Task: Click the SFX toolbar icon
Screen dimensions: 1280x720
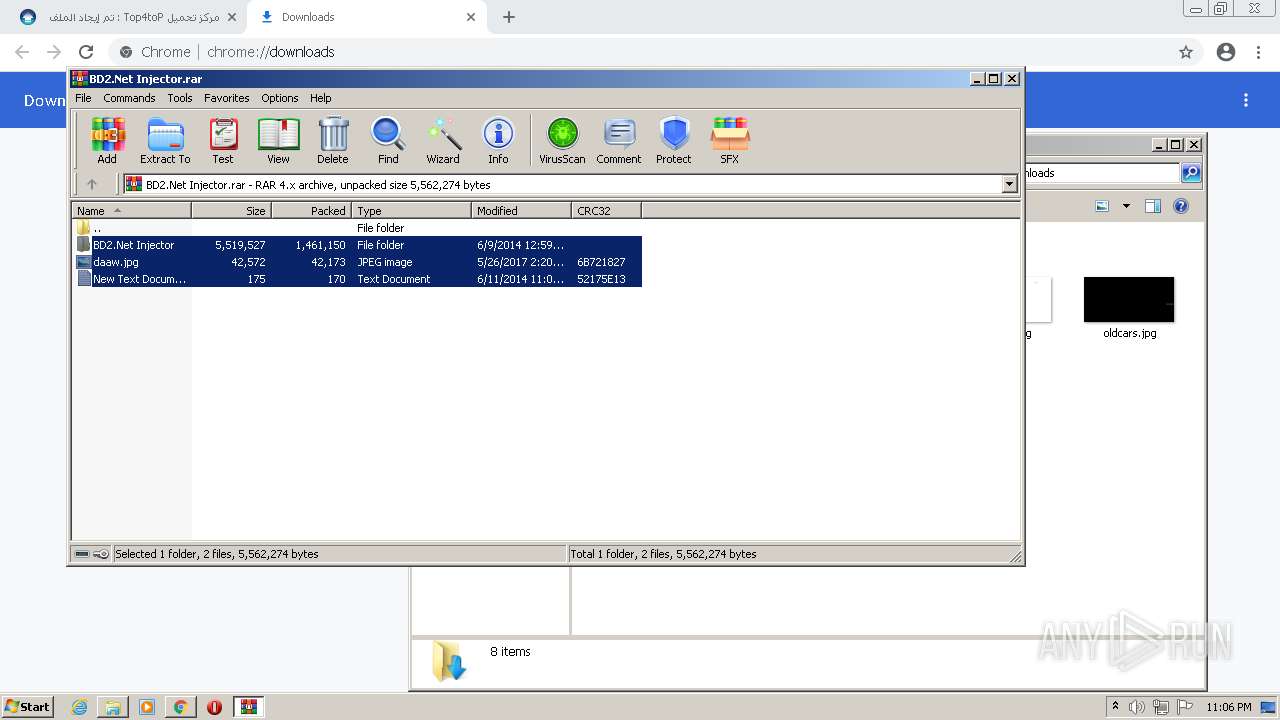Action: point(730,140)
